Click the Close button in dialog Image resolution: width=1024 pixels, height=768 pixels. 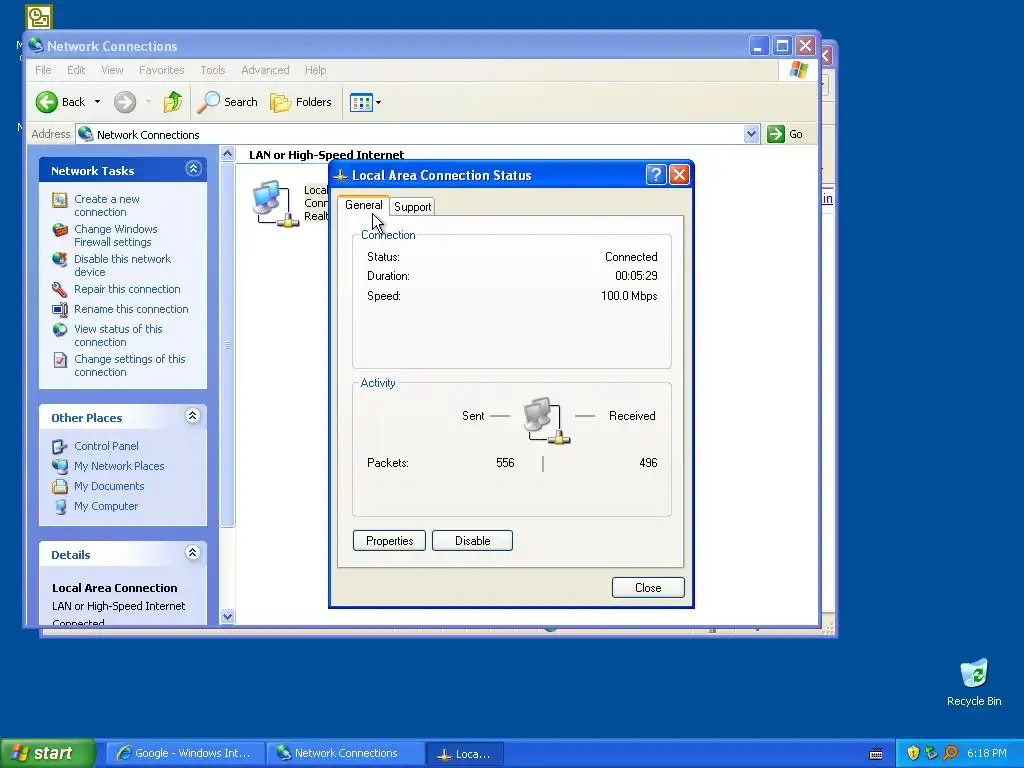click(648, 588)
